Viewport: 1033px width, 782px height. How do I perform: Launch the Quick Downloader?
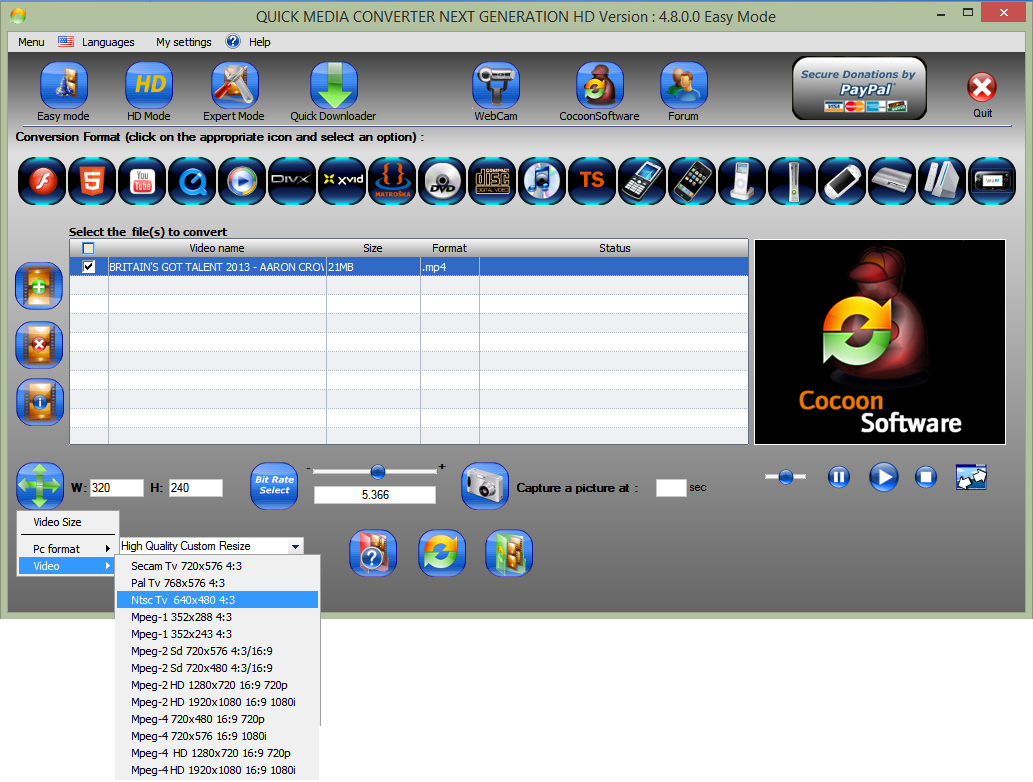click(334, 86)
